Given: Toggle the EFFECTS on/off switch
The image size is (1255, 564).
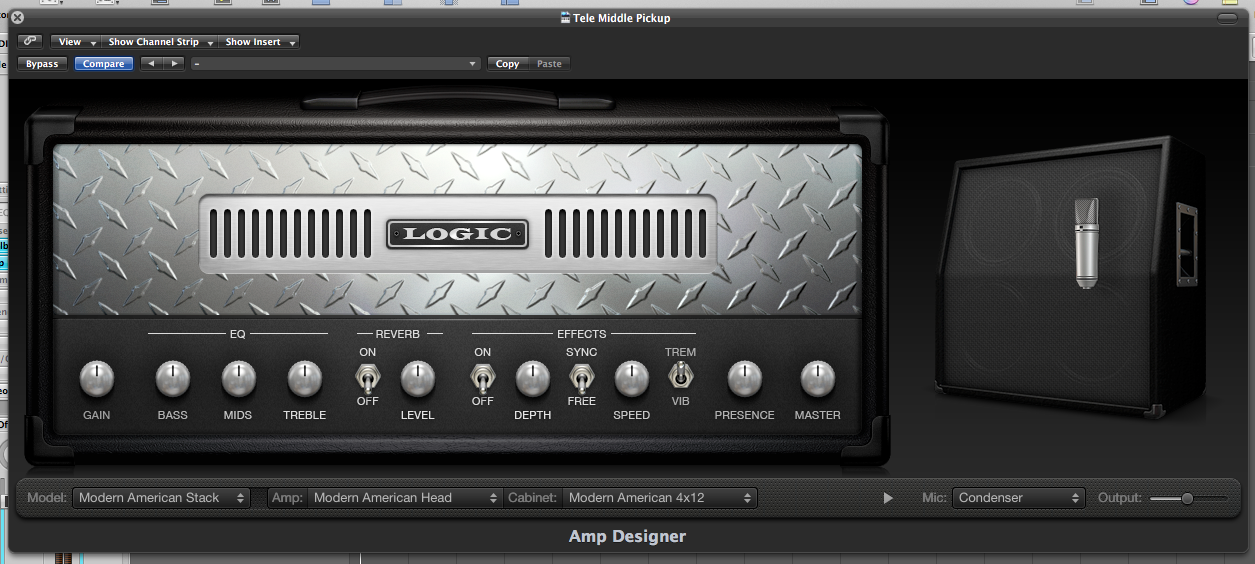Looking at the screenshot, I should pos(482,379).
